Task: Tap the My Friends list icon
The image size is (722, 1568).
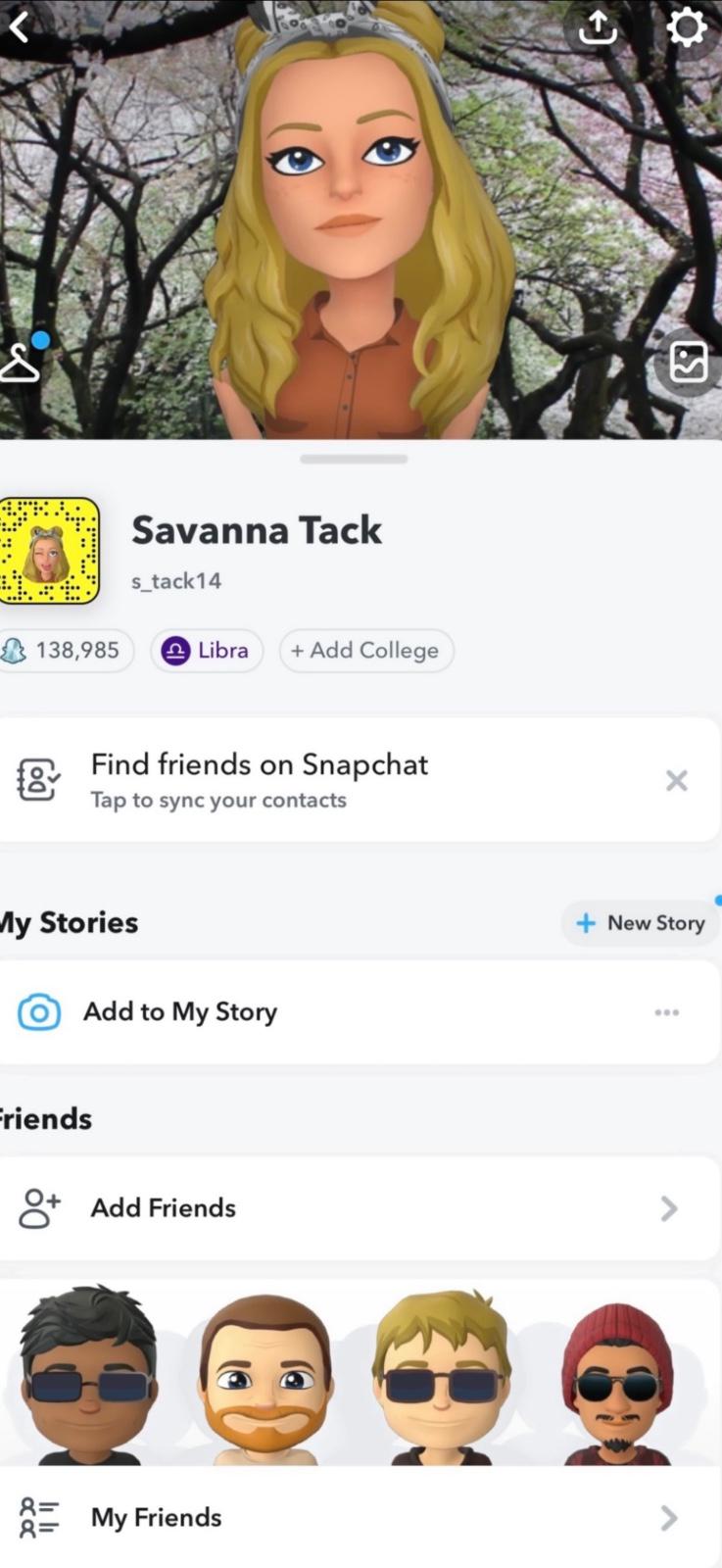Action: [x=39, y=1517]
